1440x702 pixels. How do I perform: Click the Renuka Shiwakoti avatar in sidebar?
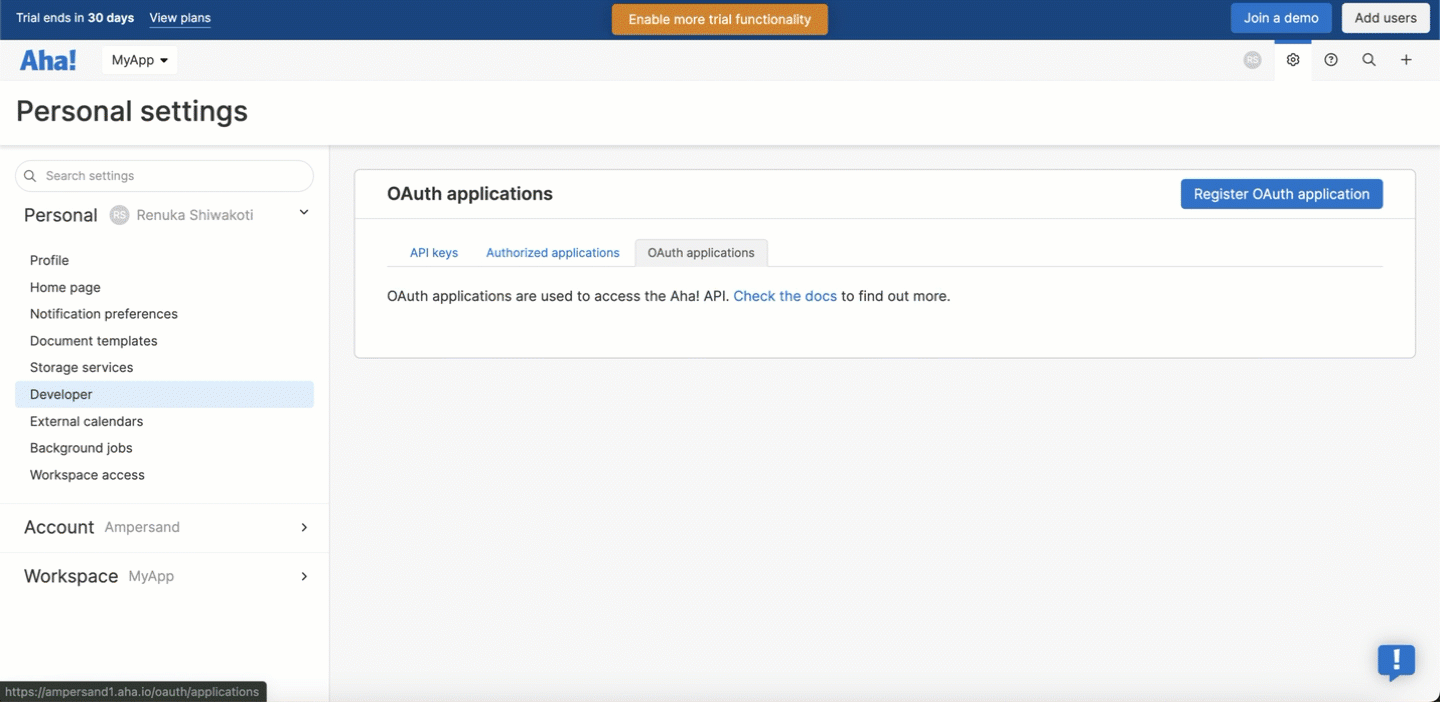[119, 215]
